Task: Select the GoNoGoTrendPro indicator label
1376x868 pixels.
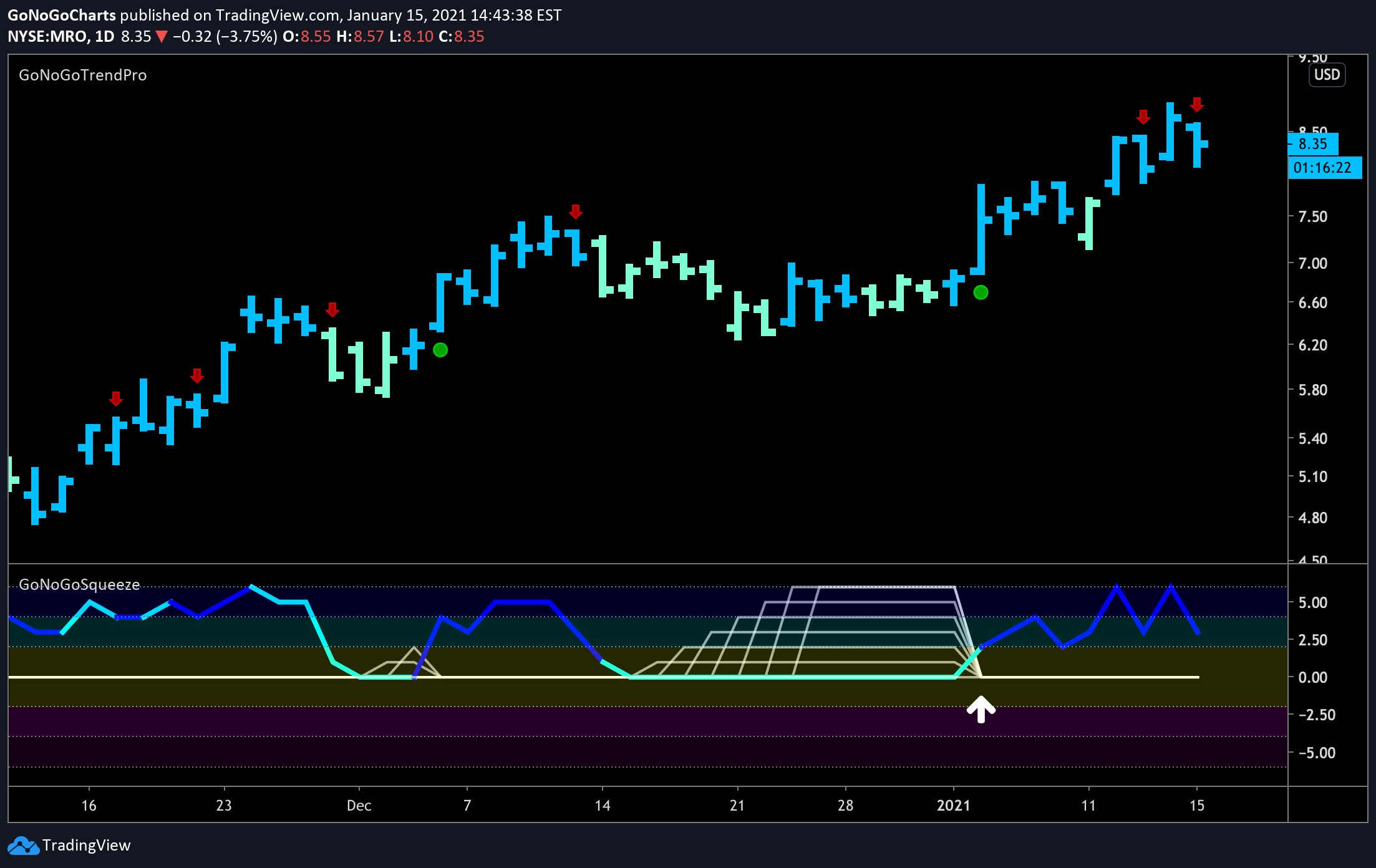Action: point(83,75)
